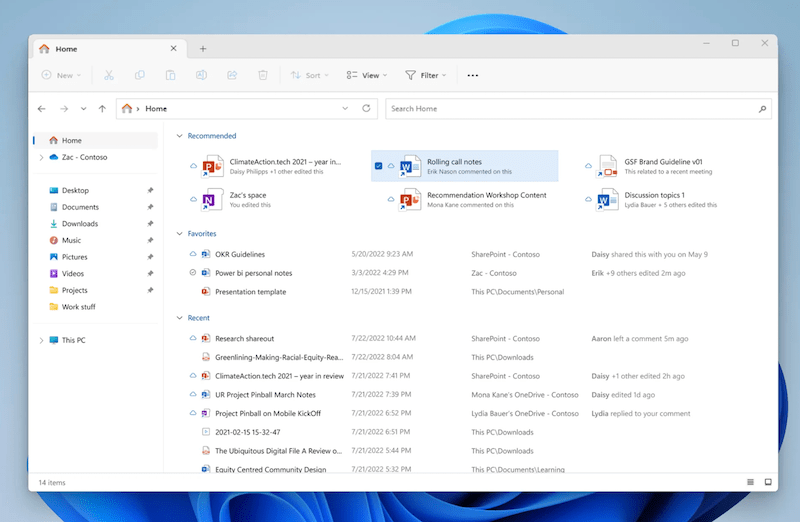Expand the This PC tree node
800x522 pixels.
click(41, 340)
